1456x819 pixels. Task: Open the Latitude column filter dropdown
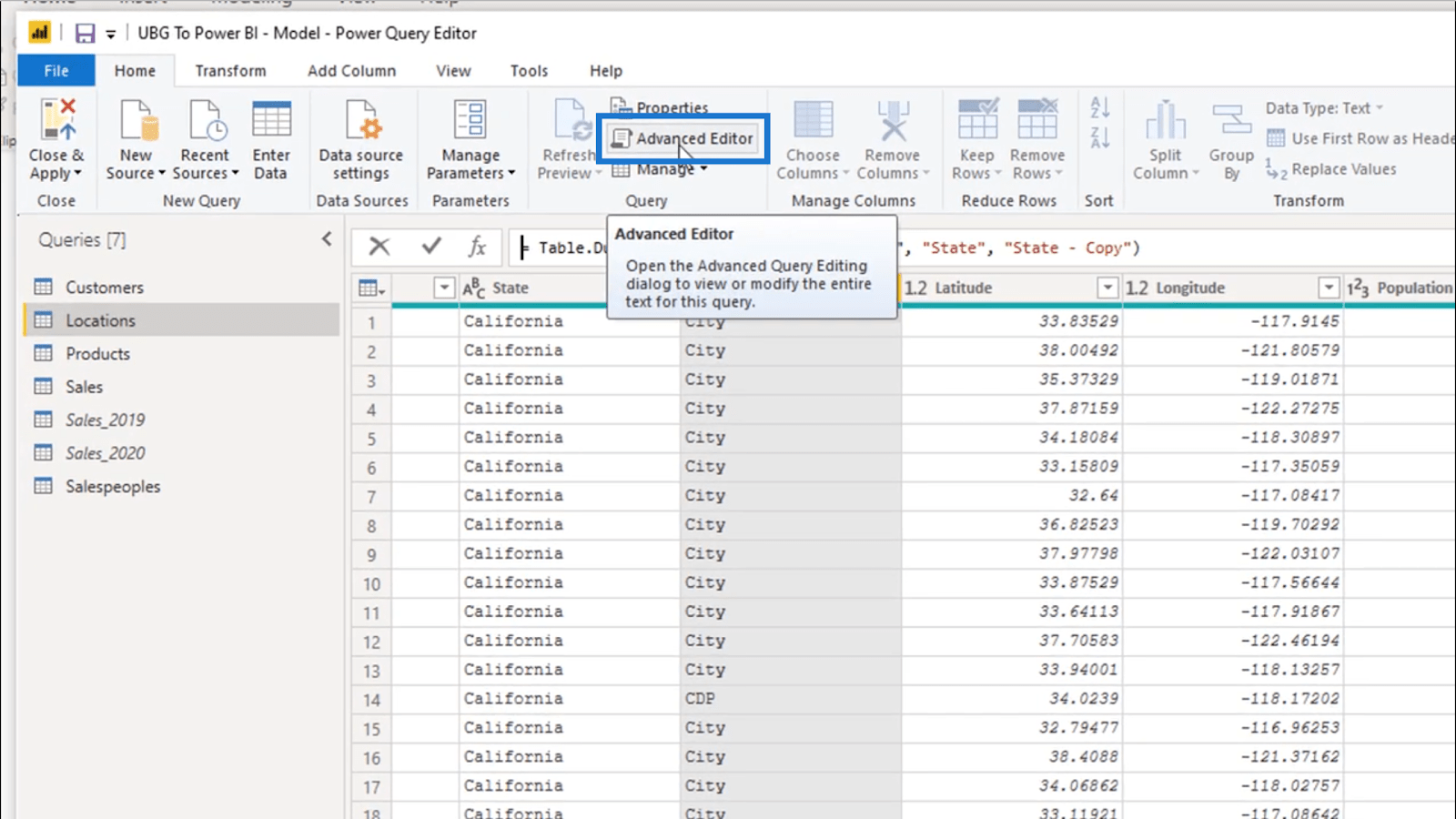point(1107,288)
